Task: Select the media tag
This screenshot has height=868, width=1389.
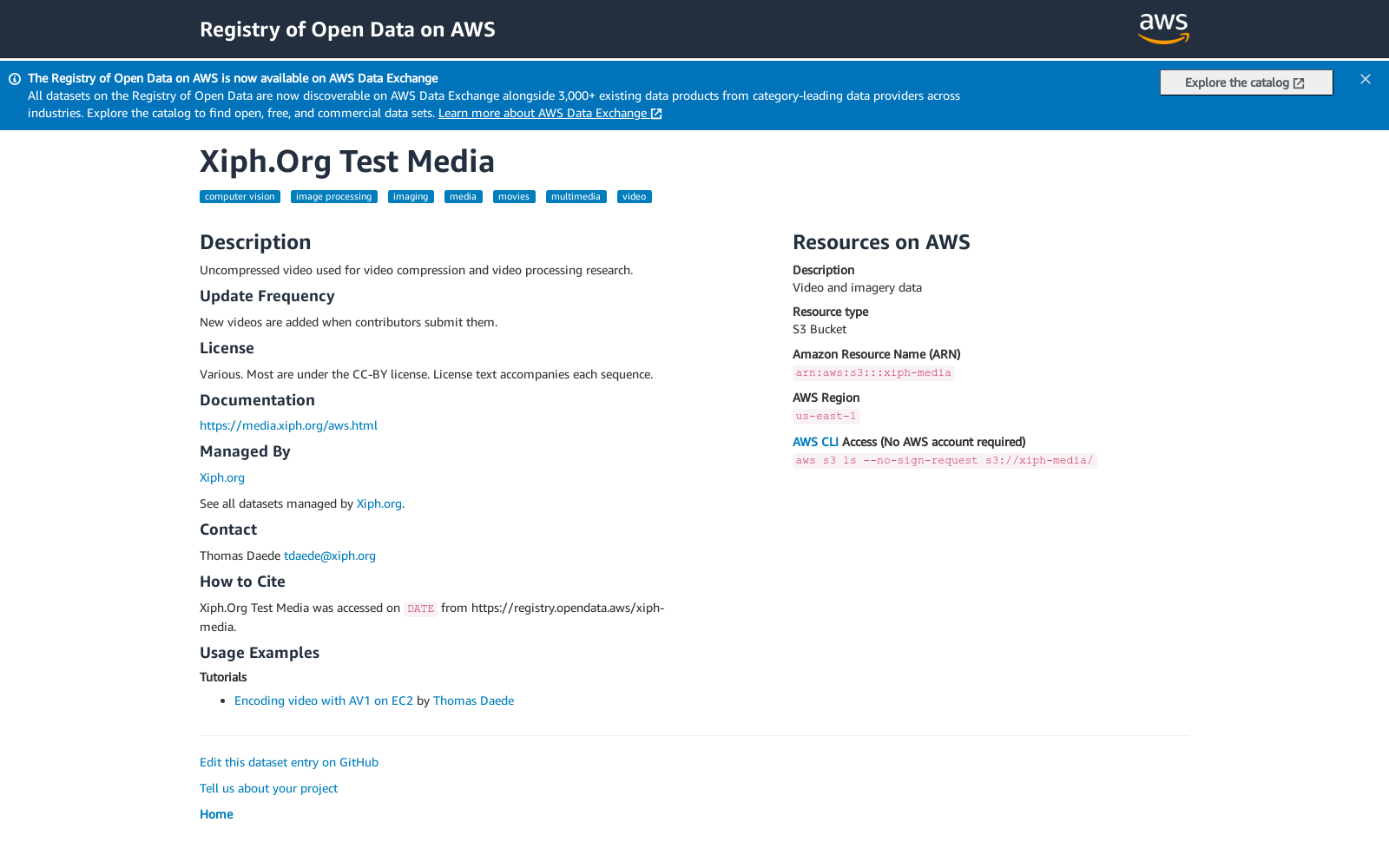Action: 463,197
